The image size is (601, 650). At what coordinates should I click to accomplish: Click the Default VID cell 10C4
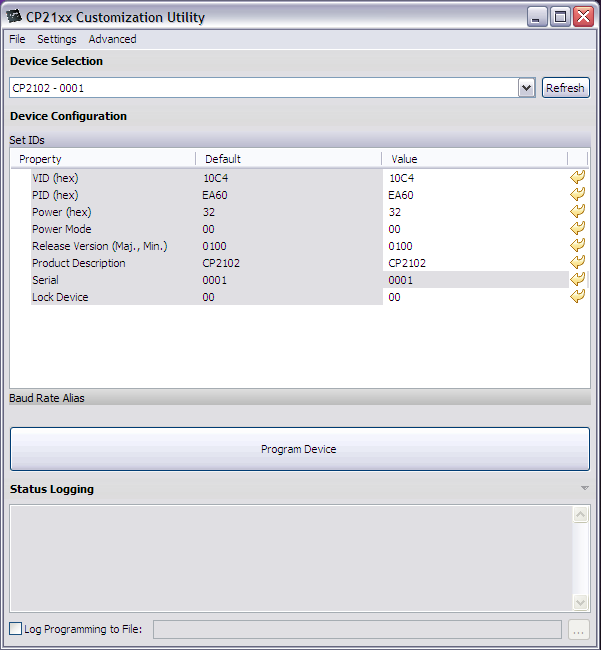pos(216,178)
